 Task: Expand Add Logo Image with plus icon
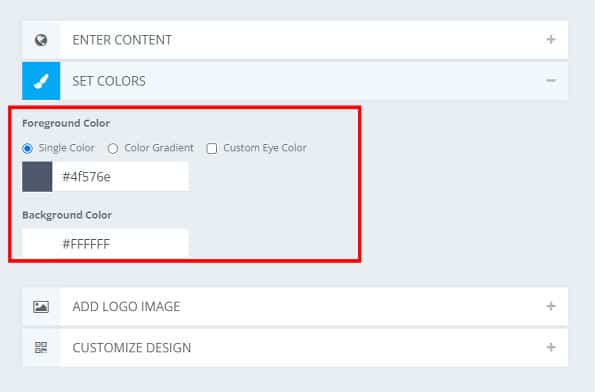[x=551, y=306]
